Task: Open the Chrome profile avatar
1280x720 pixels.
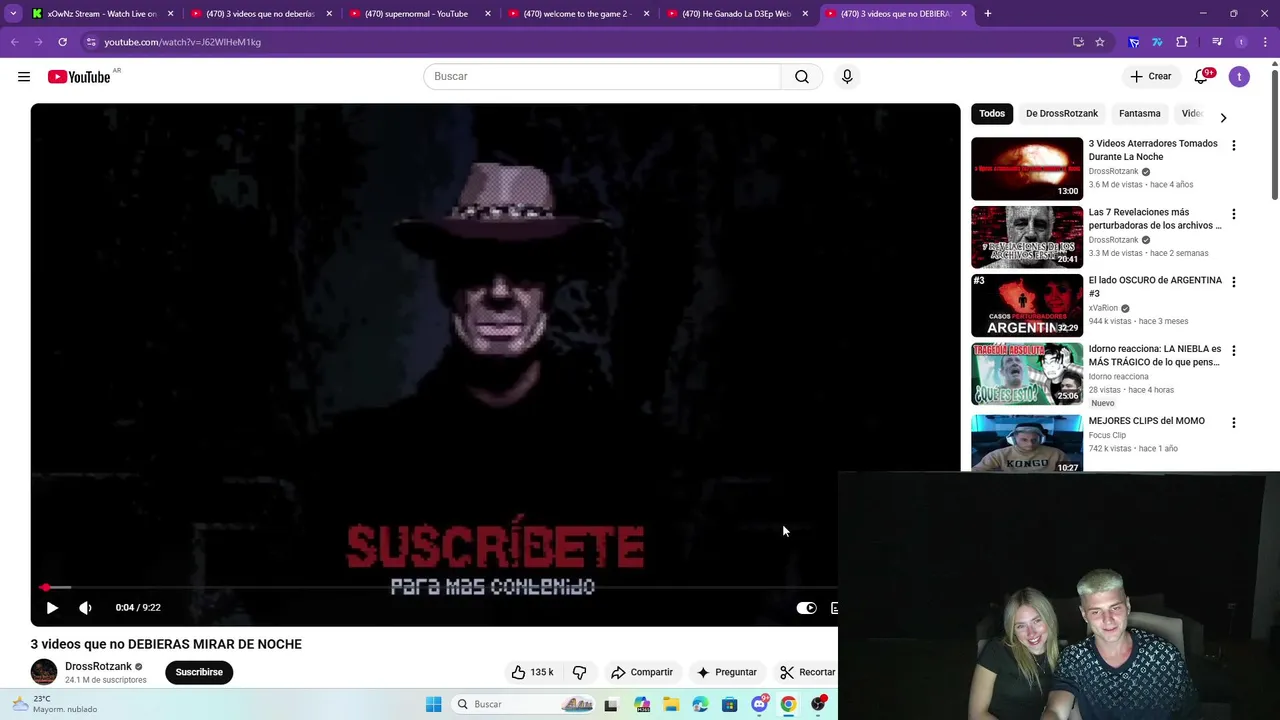Action: tap(1241, 42)
